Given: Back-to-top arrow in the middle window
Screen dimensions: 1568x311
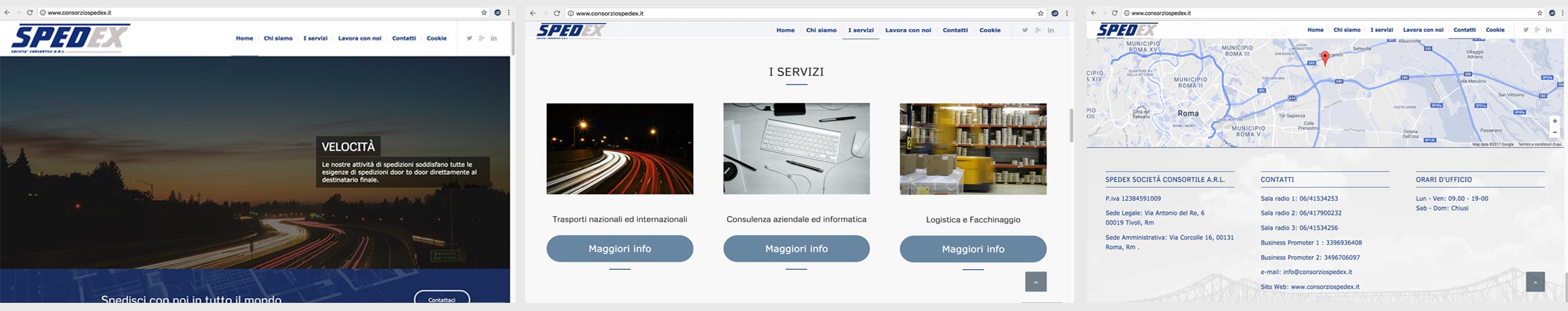Looking at the screenshot, I should point(1035,281).
